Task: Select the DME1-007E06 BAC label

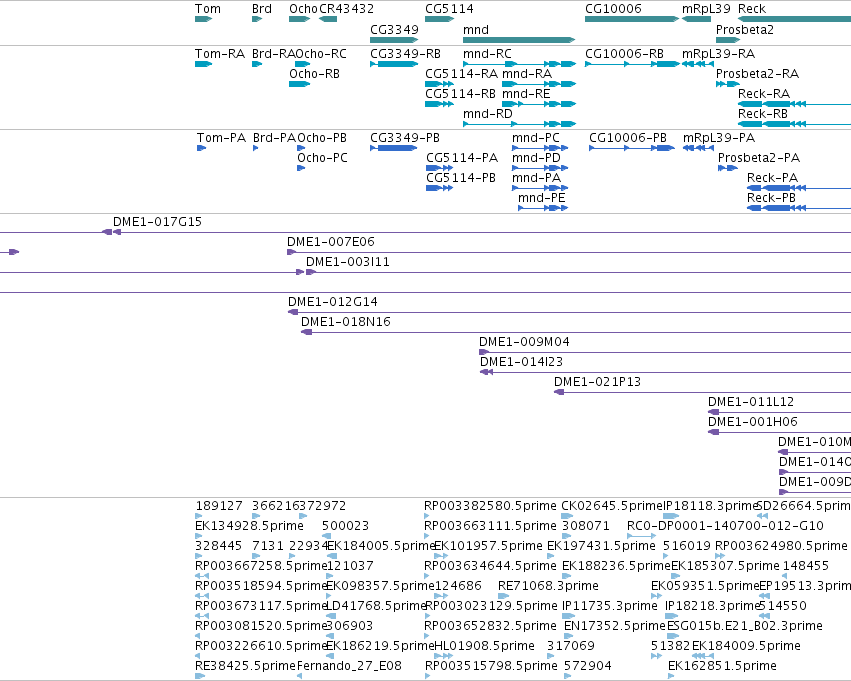Action: click(x=331, y=242)
